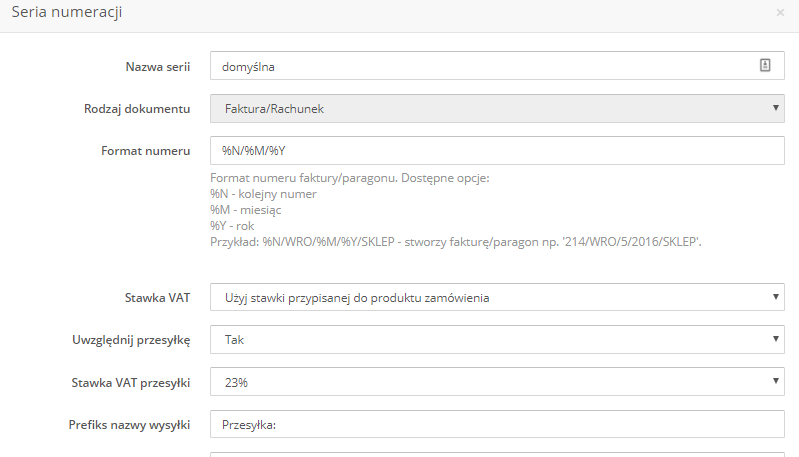Open the Uwzględnij przesyłkę dropdown showing Tak
799x457 pixels.
[x=497, y=339]
